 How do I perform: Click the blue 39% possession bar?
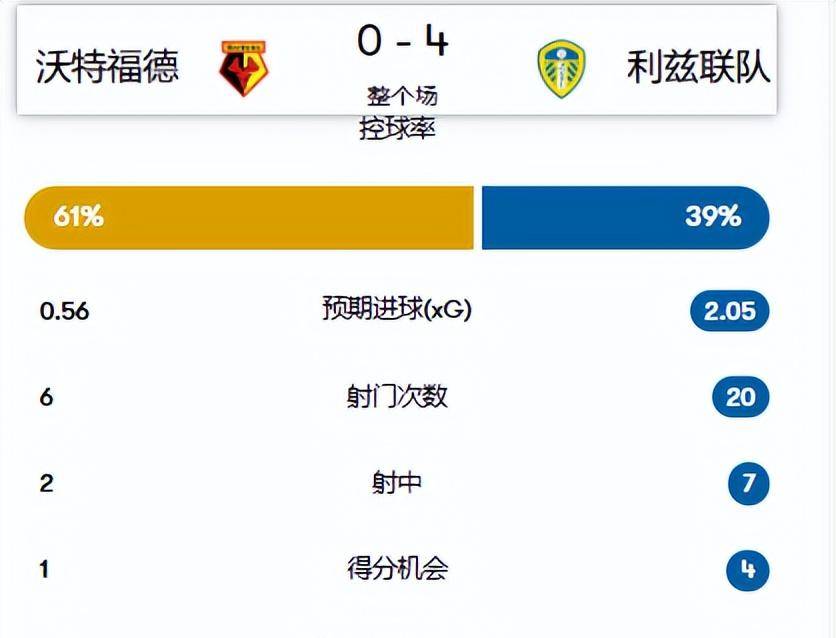(625, 217)
